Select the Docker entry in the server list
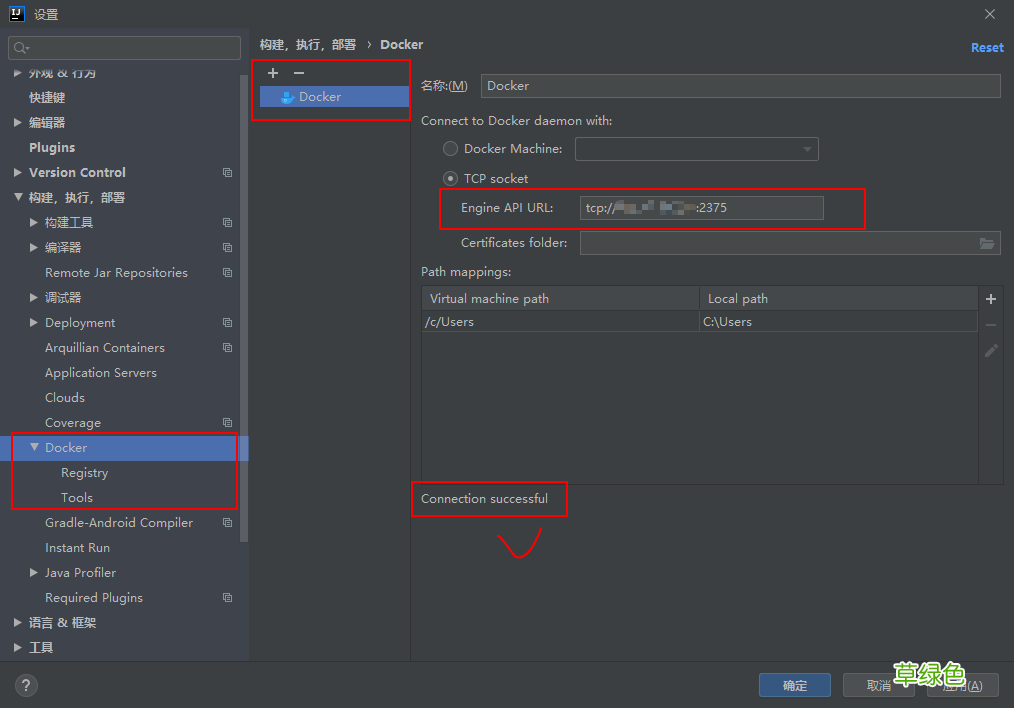 tap(319, 97)
